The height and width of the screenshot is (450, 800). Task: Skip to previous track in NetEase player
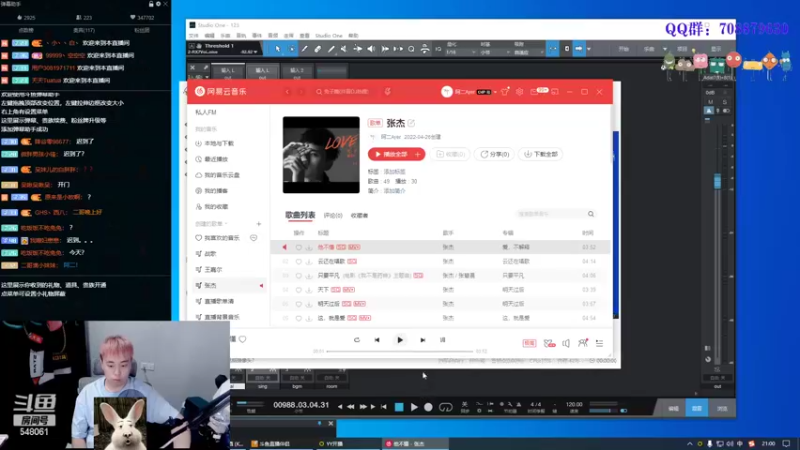[377, 340]
